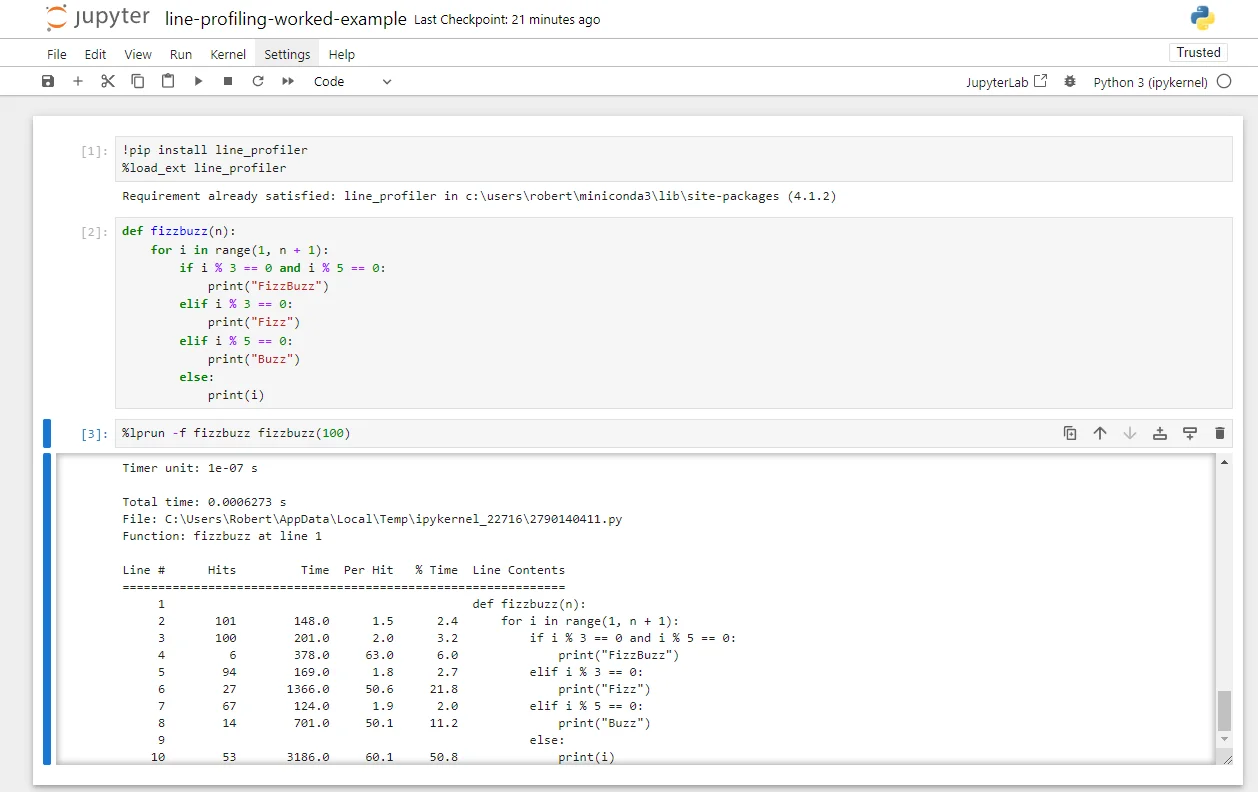This screenshot has height=792, width=1258.
Task: Click the File path line in output
Action: 372,519
